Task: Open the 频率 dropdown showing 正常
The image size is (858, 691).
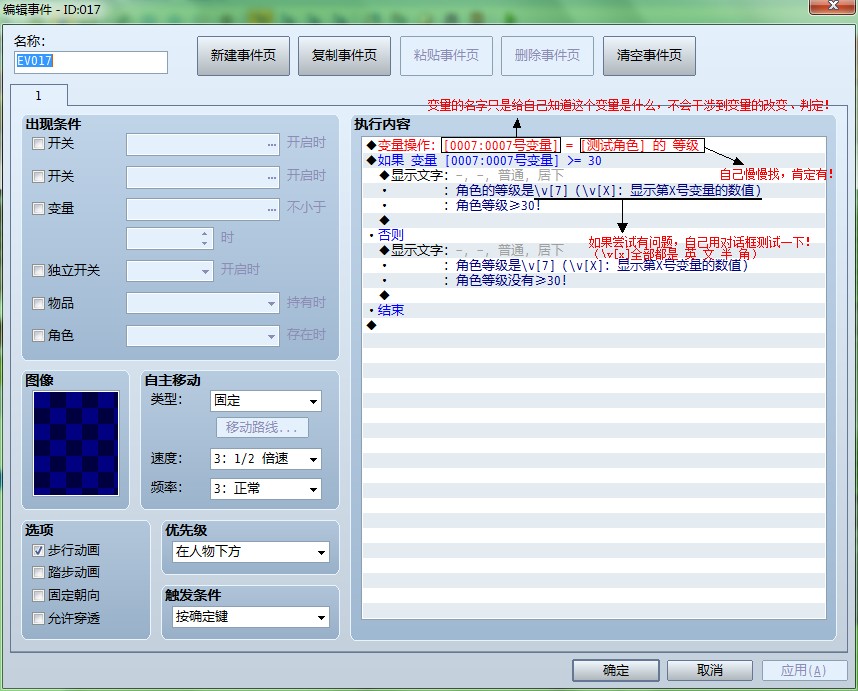Action: tap(266, 489)
